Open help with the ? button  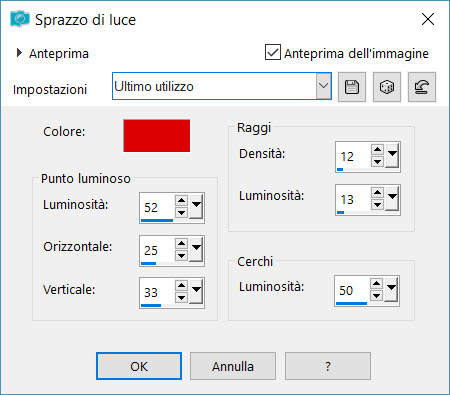(328, 366)
